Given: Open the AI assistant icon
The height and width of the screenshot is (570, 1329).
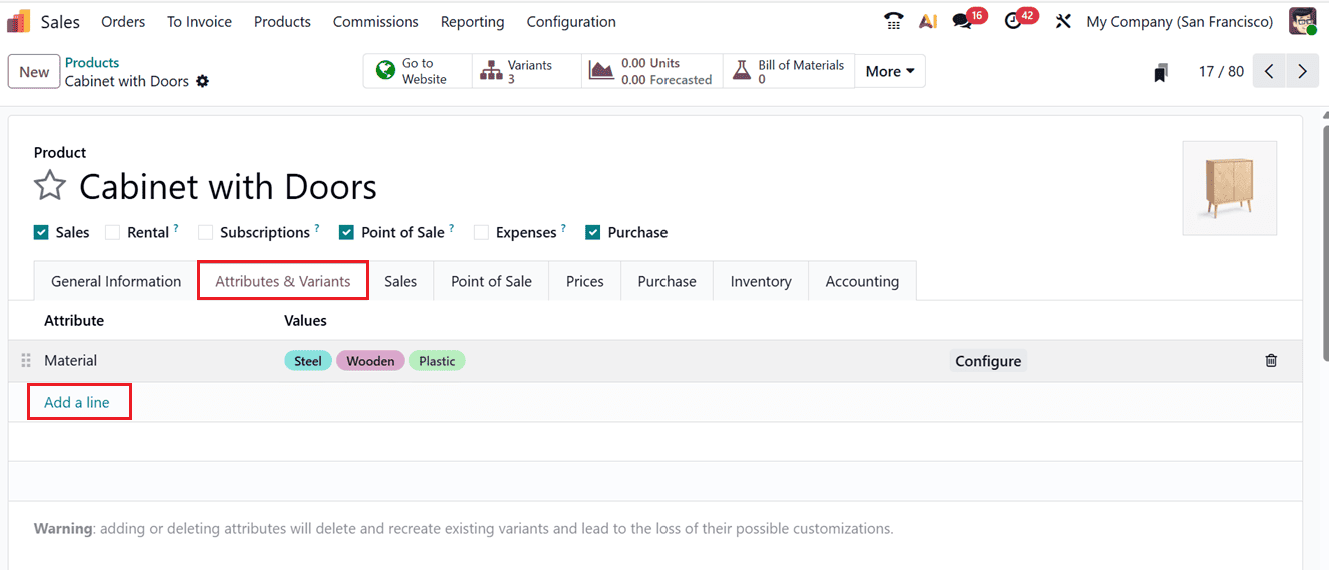Looking at the screenshot, I should point(927,21).
